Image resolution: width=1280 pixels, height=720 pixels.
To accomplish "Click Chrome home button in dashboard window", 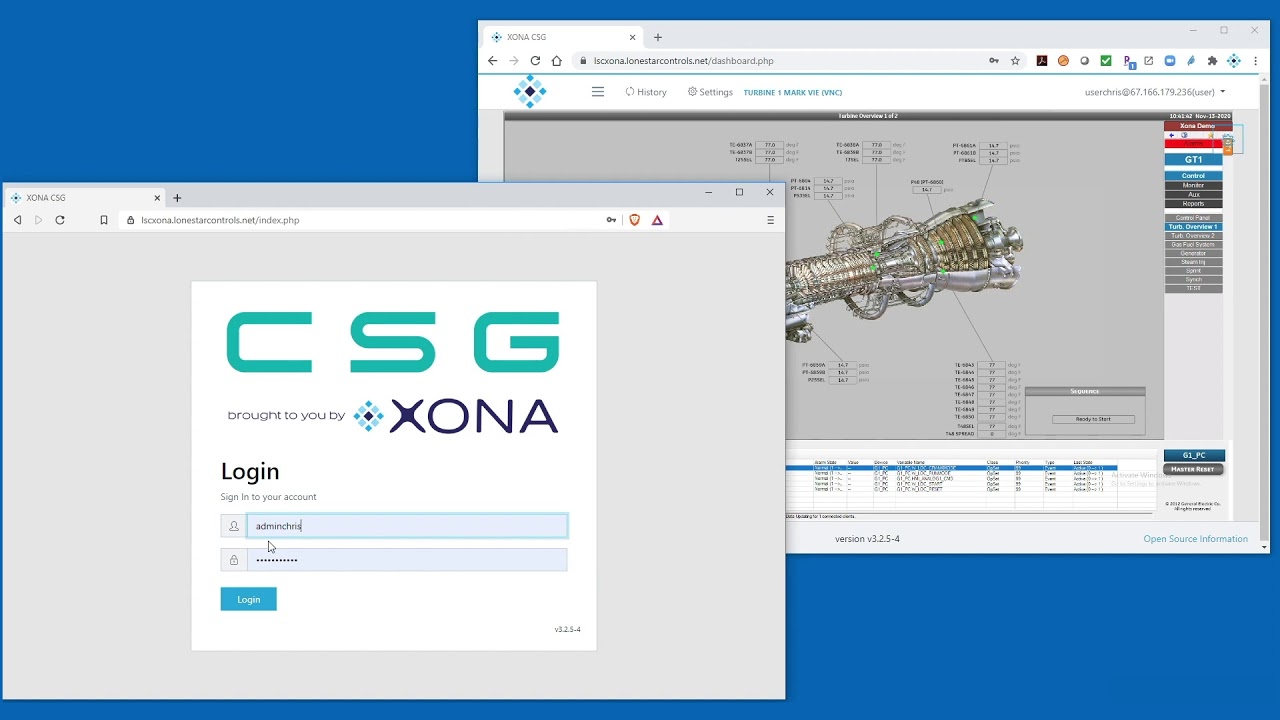I will click(557, 61).
